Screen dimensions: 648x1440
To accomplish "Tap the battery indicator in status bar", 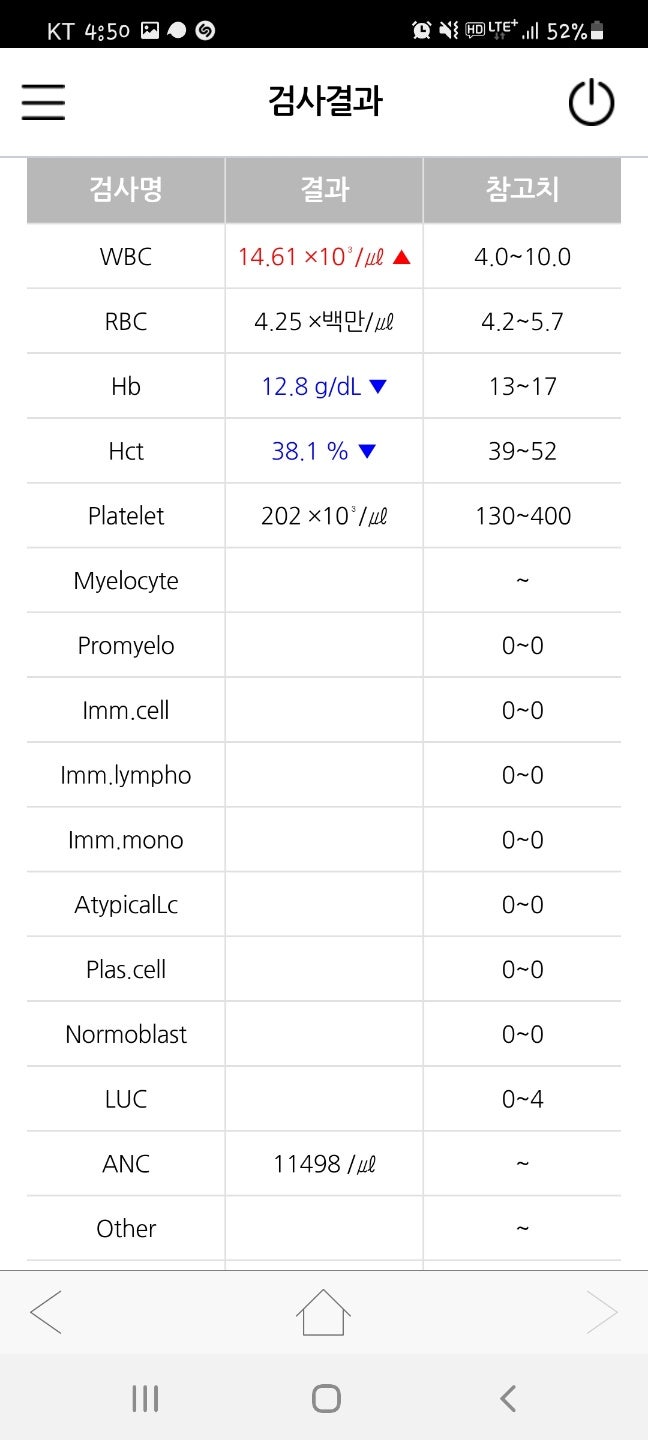I will click(x=597, y=31).
